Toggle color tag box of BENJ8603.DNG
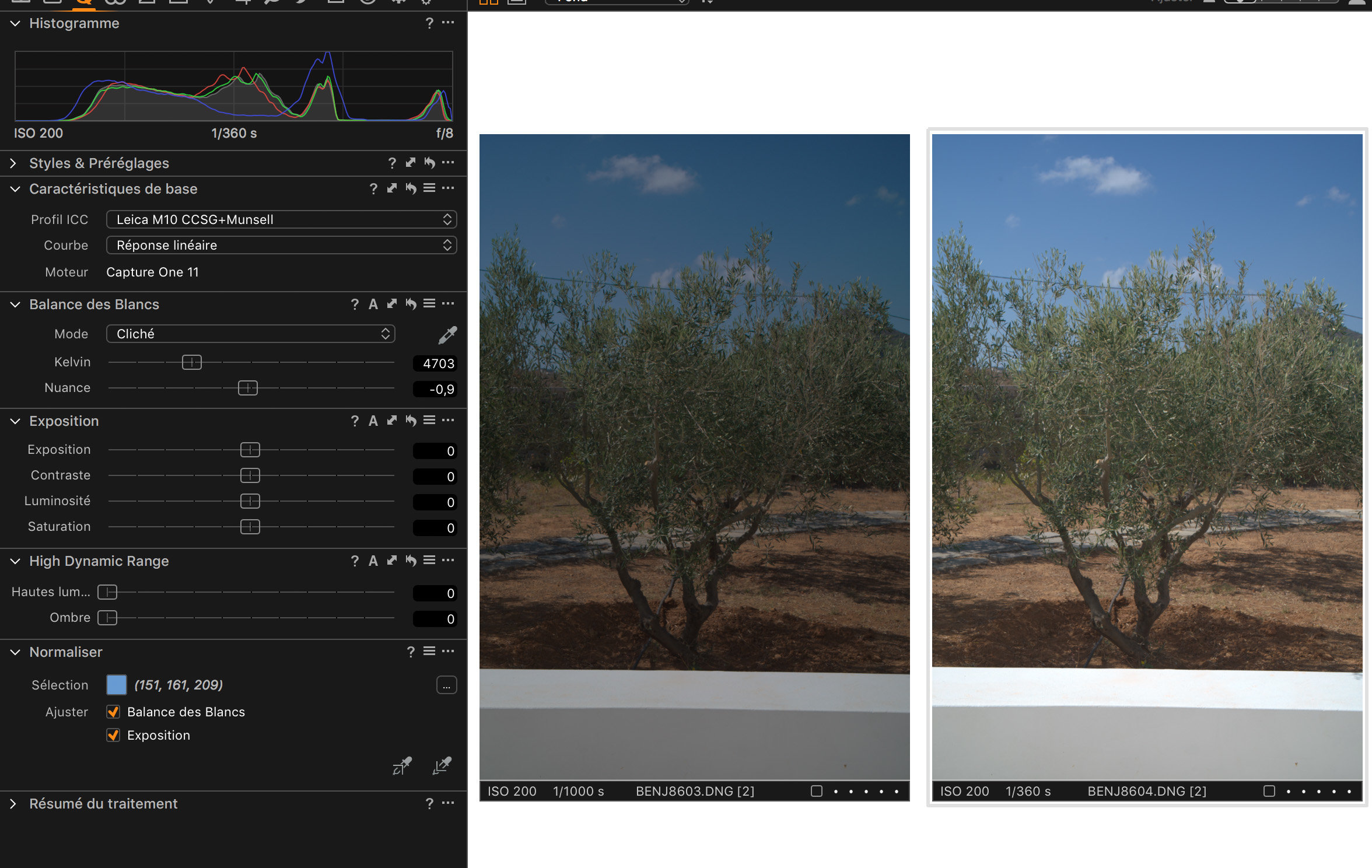The height and width of the screenshot is (868, 1372). [817, 791]
